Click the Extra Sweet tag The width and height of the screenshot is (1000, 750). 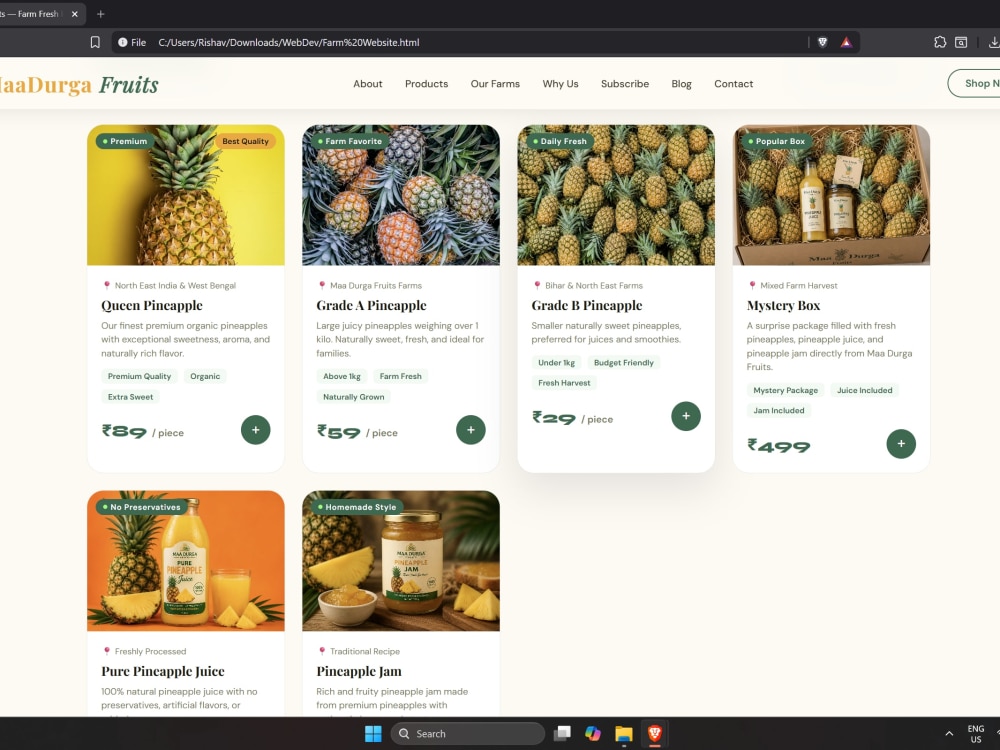coord(130,397)
